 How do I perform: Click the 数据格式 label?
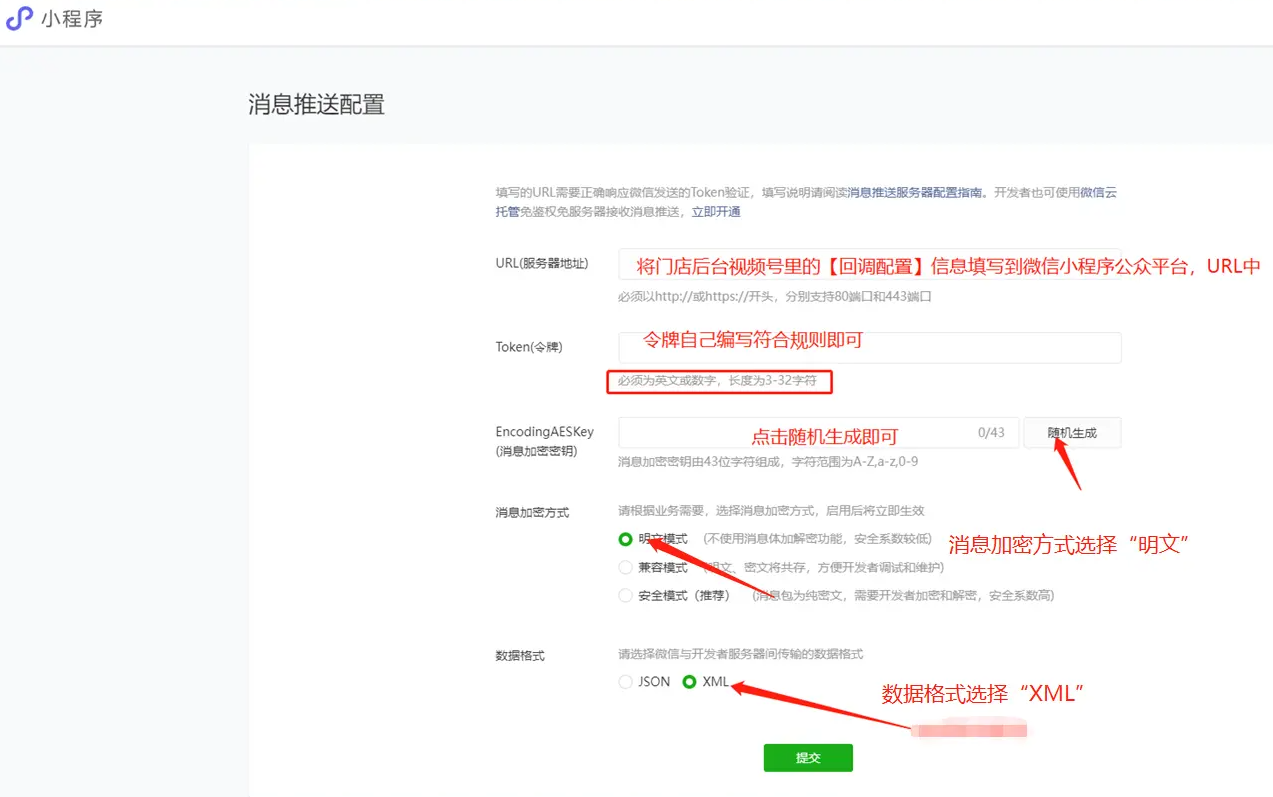click(520, 656)
